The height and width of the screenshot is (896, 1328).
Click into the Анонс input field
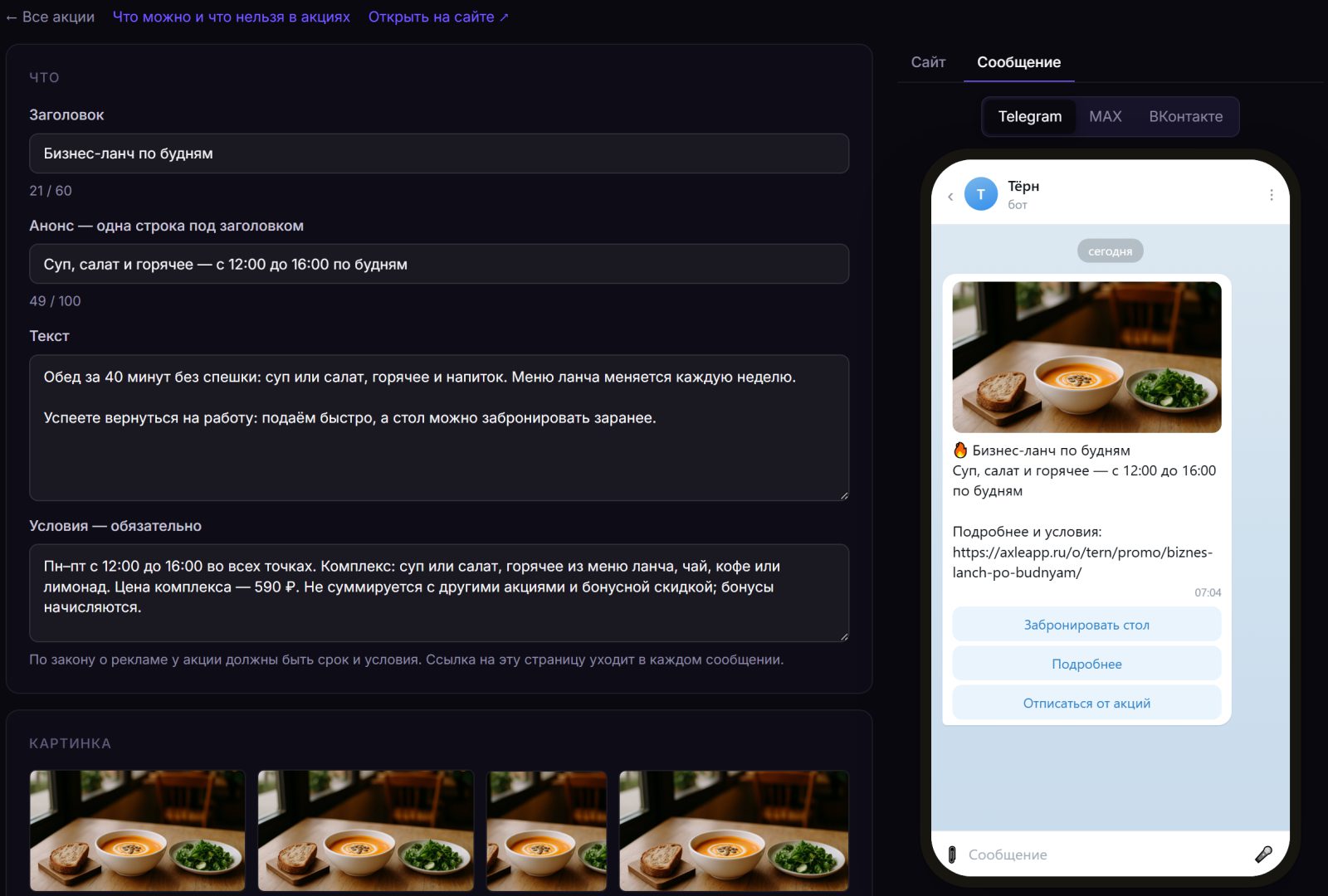coord(439,264)
